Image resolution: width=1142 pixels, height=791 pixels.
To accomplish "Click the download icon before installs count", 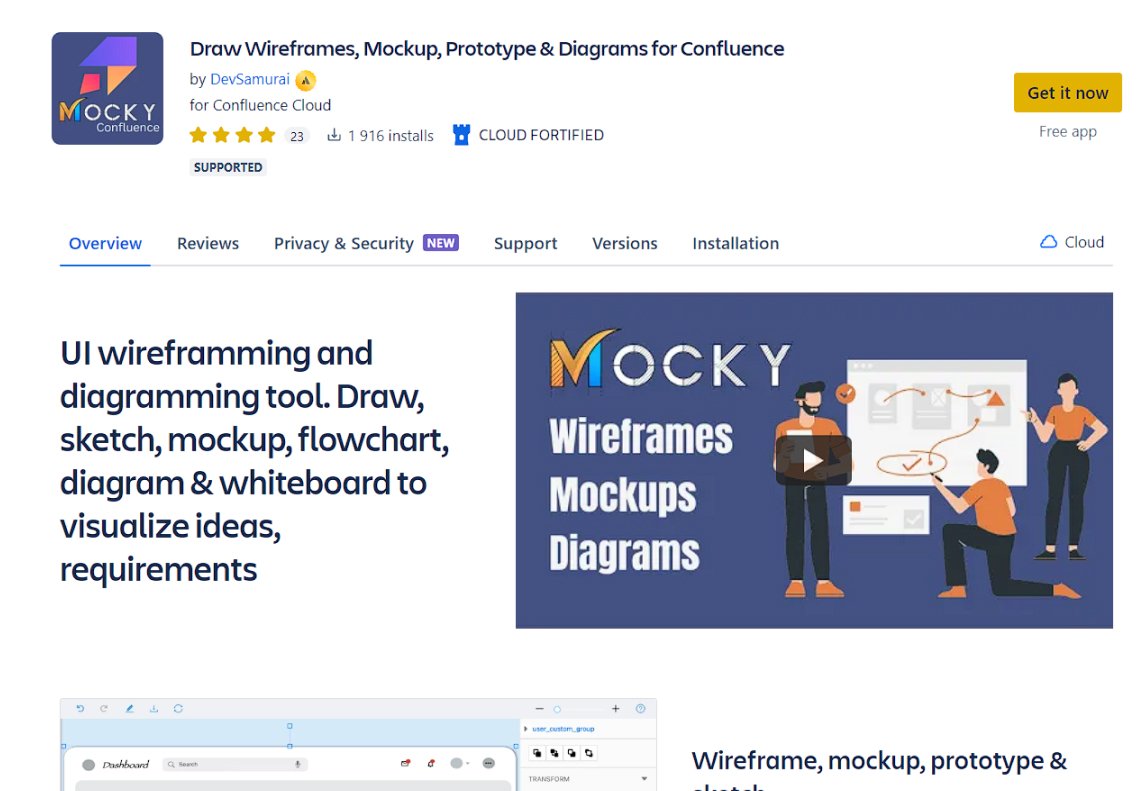I will click(334, 135).
